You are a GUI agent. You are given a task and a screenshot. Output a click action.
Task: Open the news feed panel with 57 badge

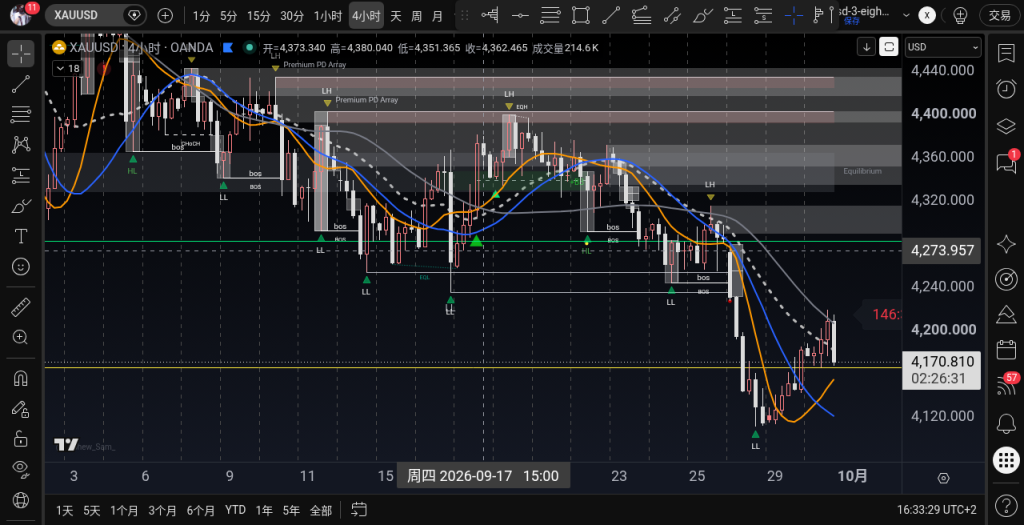[1006, 385]
